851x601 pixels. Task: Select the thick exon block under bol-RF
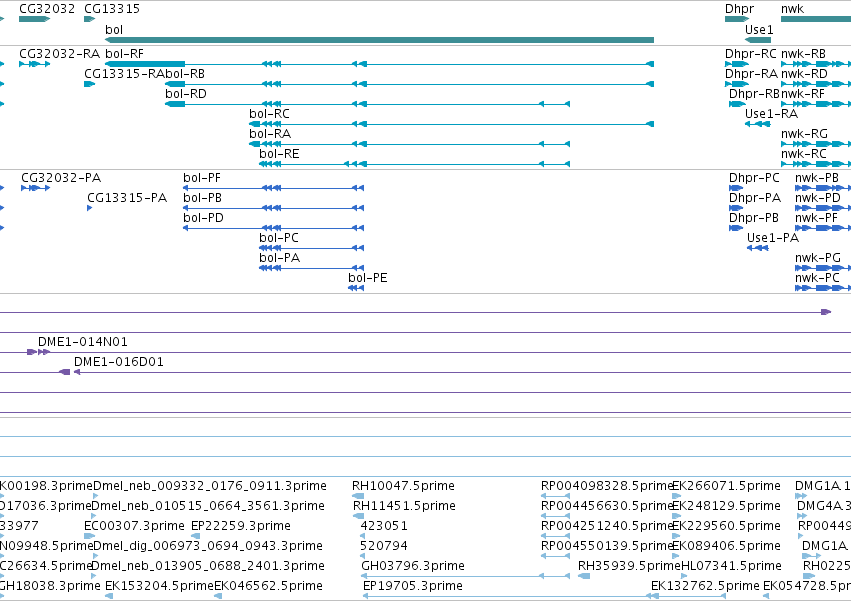[x=145, y=64]
